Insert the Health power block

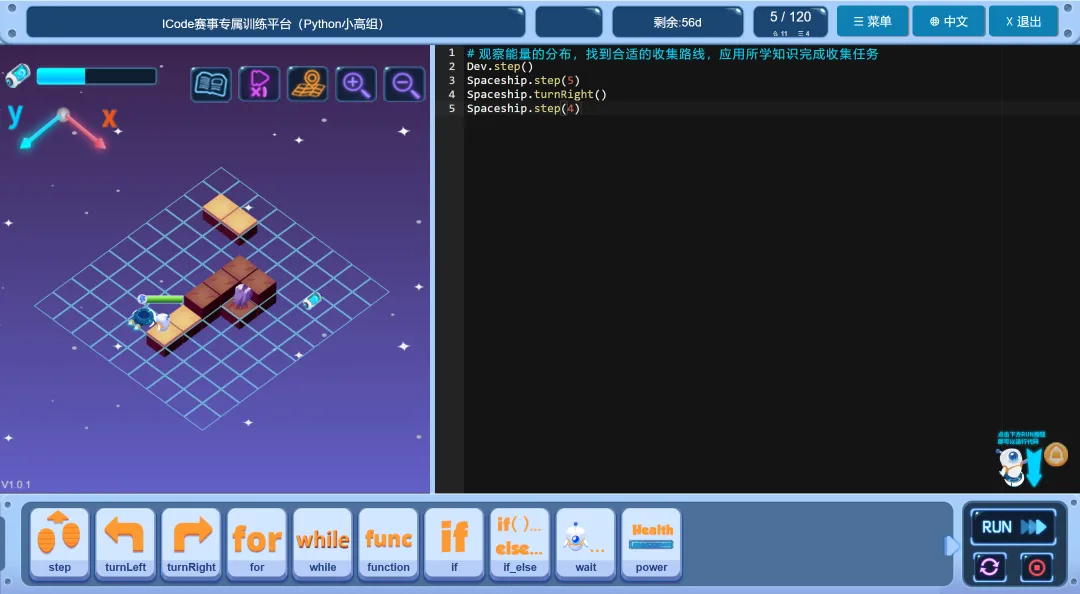point(652,543)
